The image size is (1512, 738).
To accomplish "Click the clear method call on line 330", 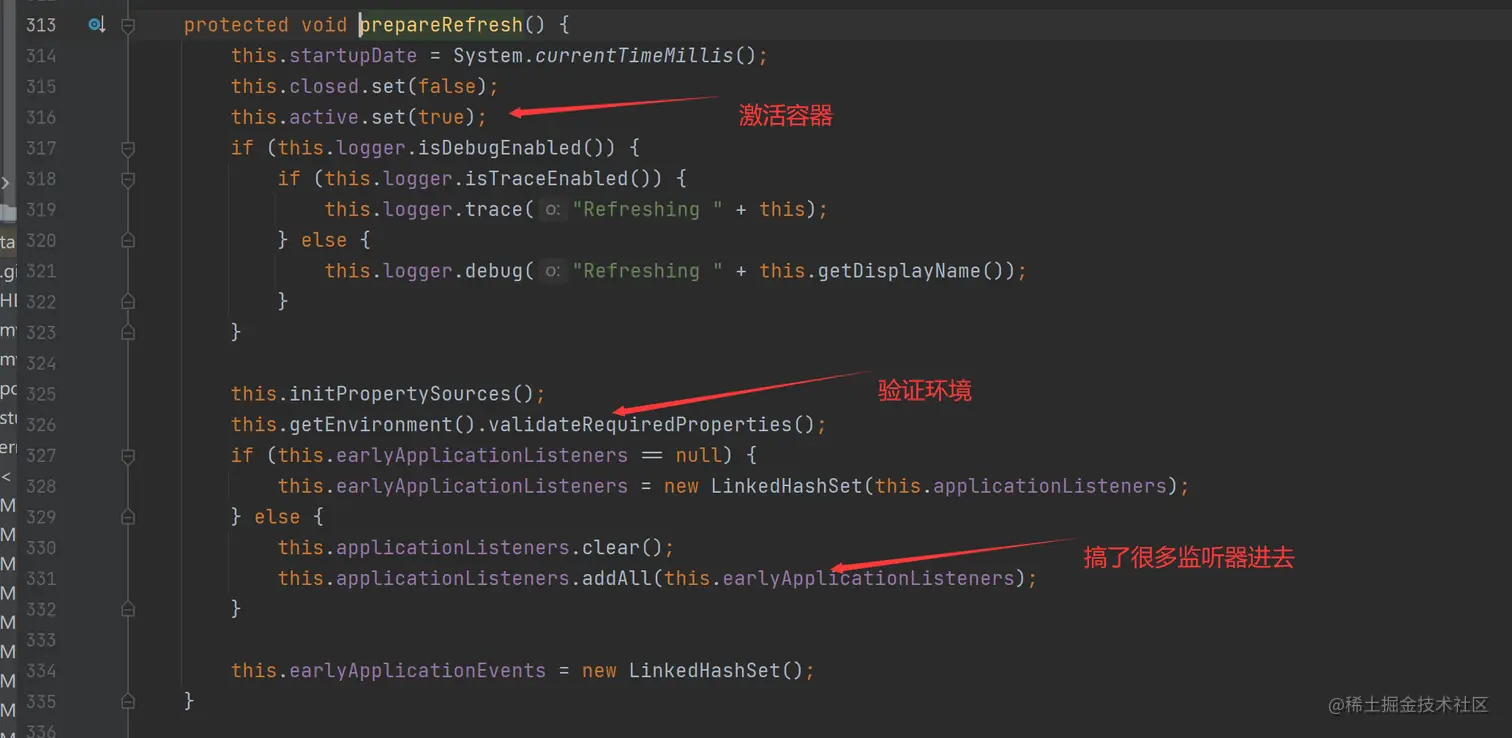I will click(612, 548).
